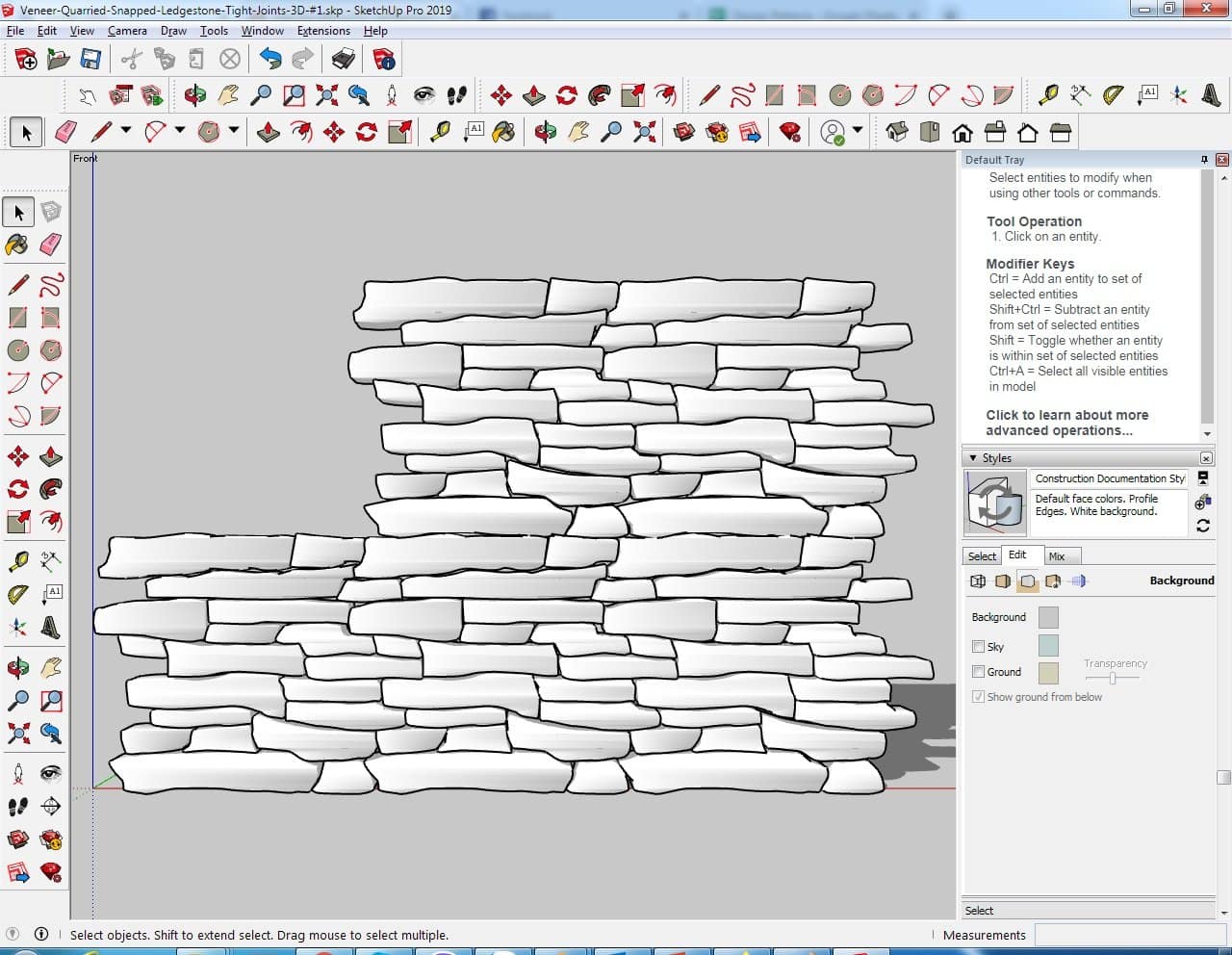Click the Background color swatch
The width and height of the screenshot is (1232, 955).
(x=1048, y=617)
